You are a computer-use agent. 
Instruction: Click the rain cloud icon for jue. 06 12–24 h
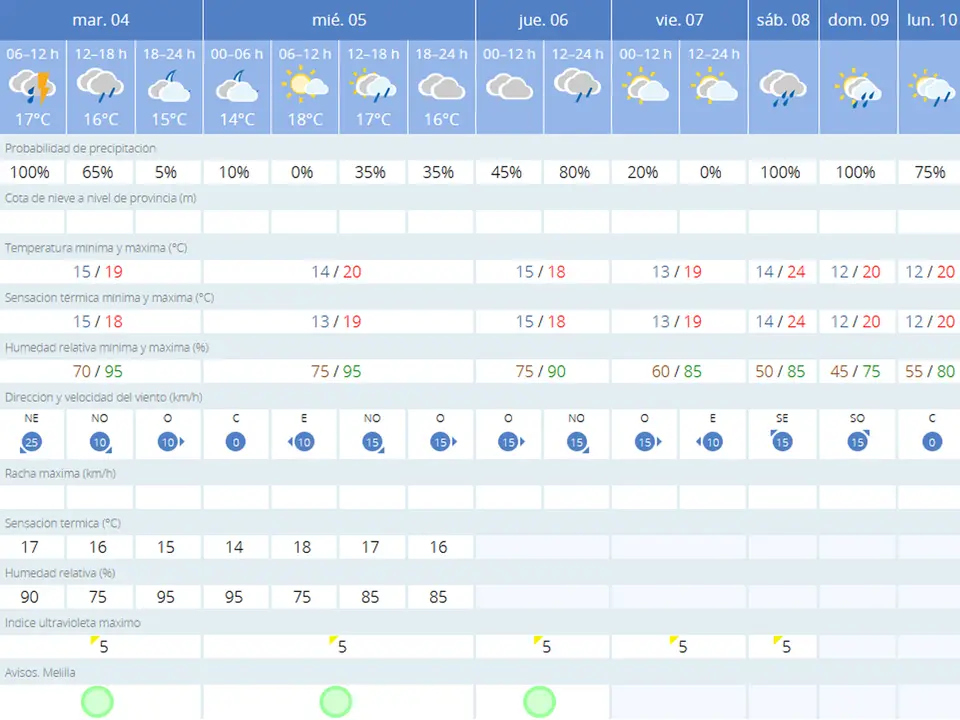pyautogui.click(x=577, y=86)
